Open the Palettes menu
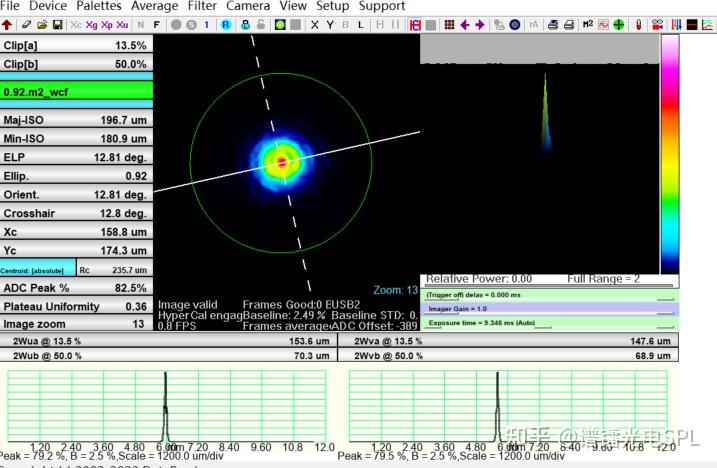The height and width of the screenshot is (468, 717). (x=98, y=6)
